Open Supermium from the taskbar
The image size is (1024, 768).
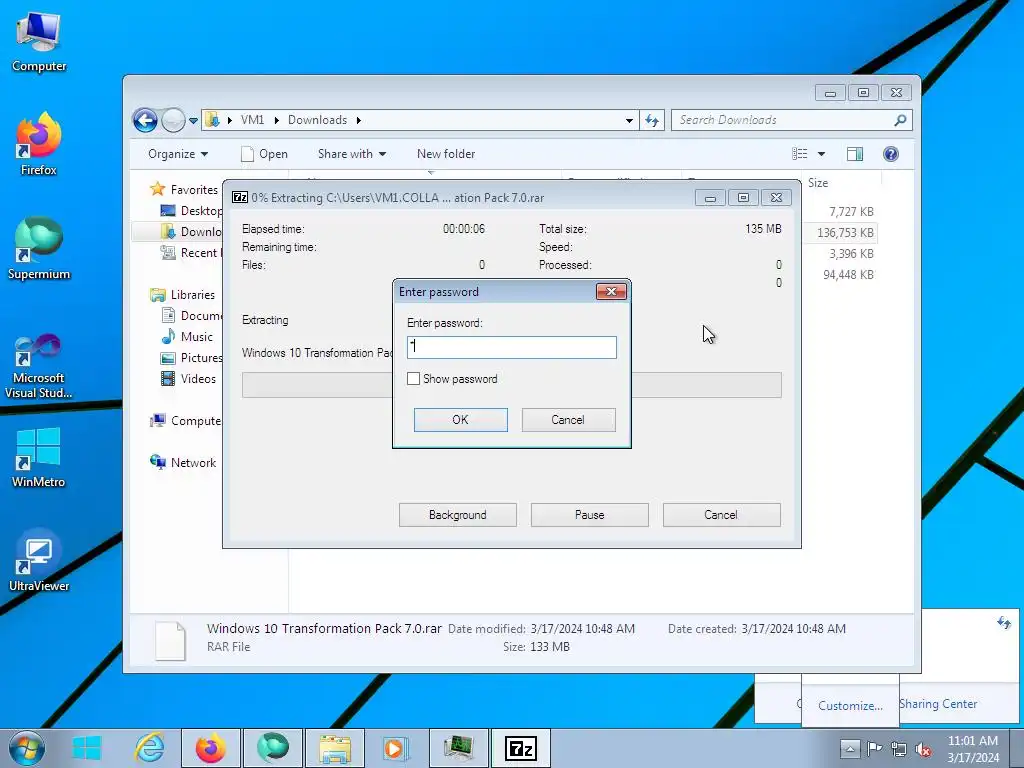[273, 748]
